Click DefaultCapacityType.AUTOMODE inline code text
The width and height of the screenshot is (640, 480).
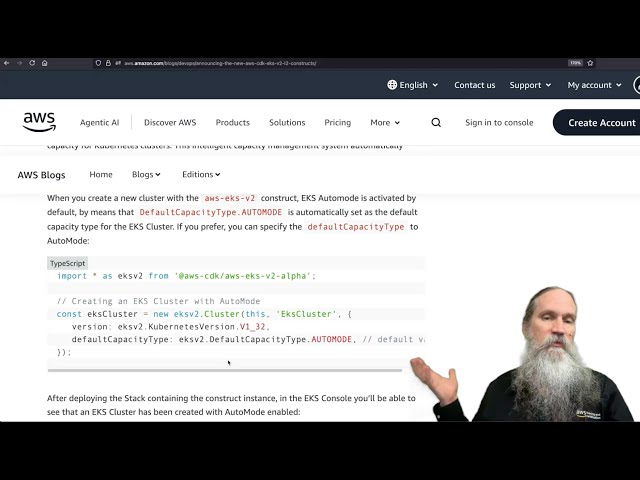211,212
